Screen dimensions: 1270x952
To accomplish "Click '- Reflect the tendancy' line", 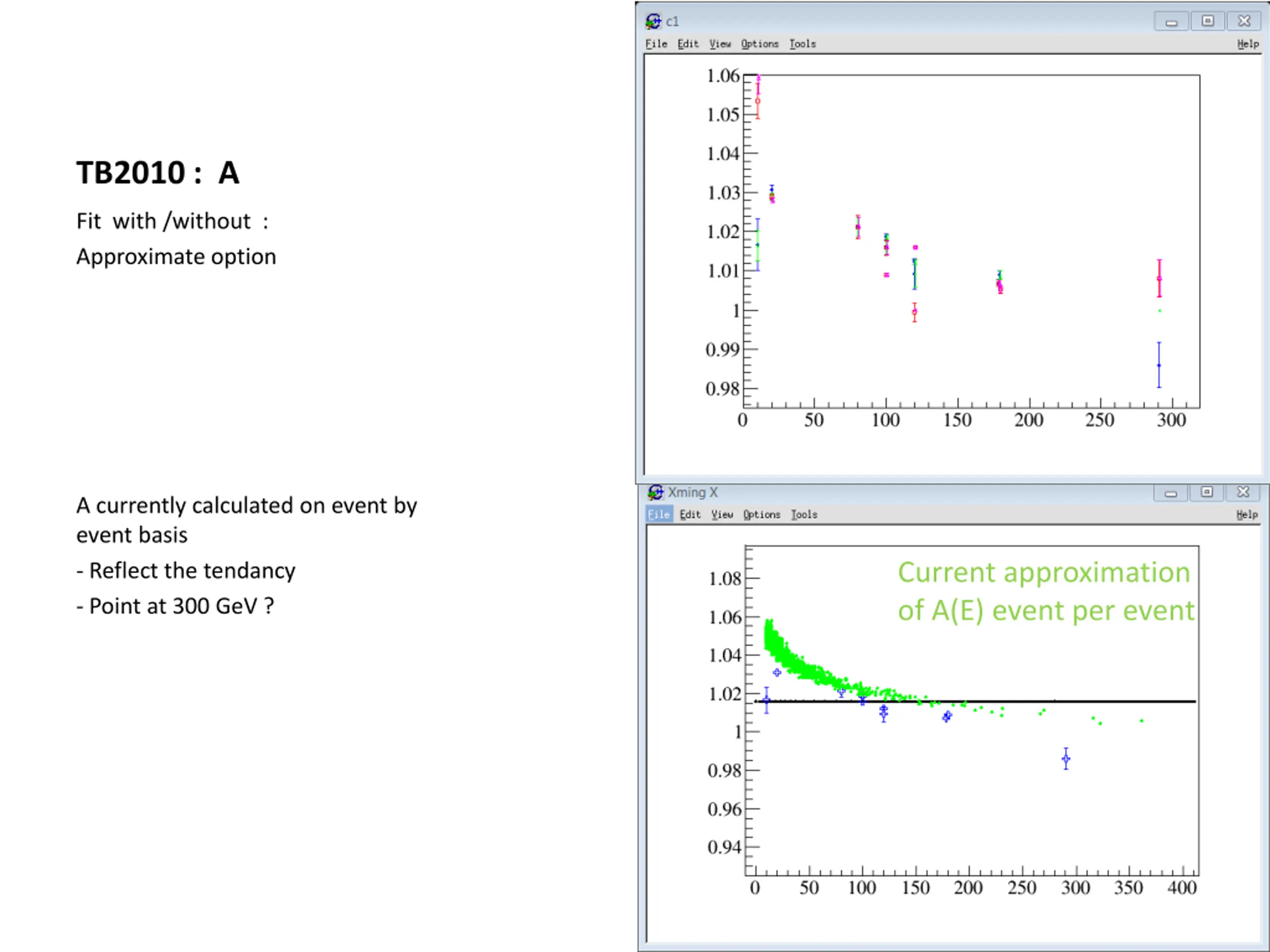I will [186, 571].
